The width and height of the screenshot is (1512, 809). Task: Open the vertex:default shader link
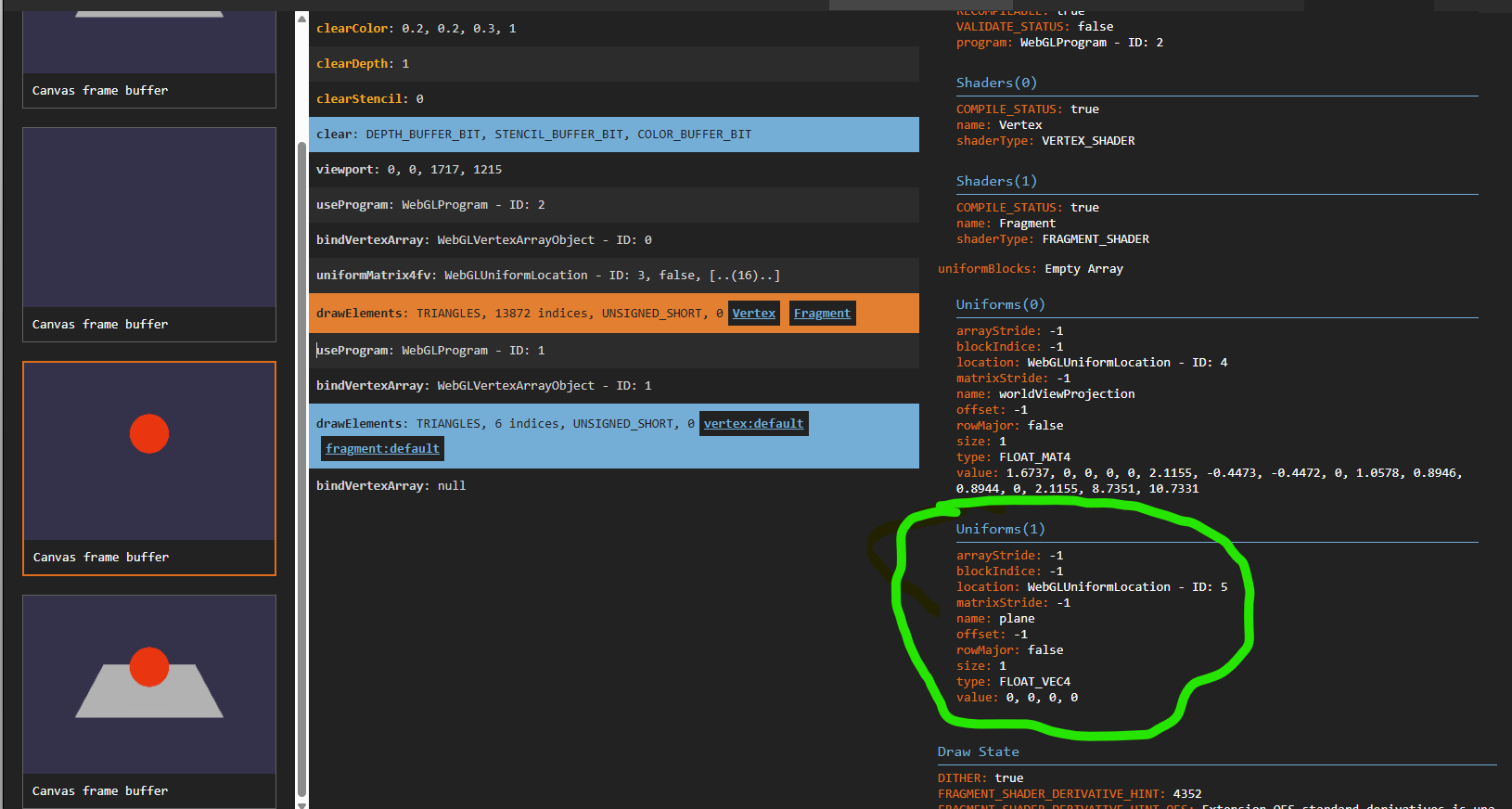click(753, 424)
